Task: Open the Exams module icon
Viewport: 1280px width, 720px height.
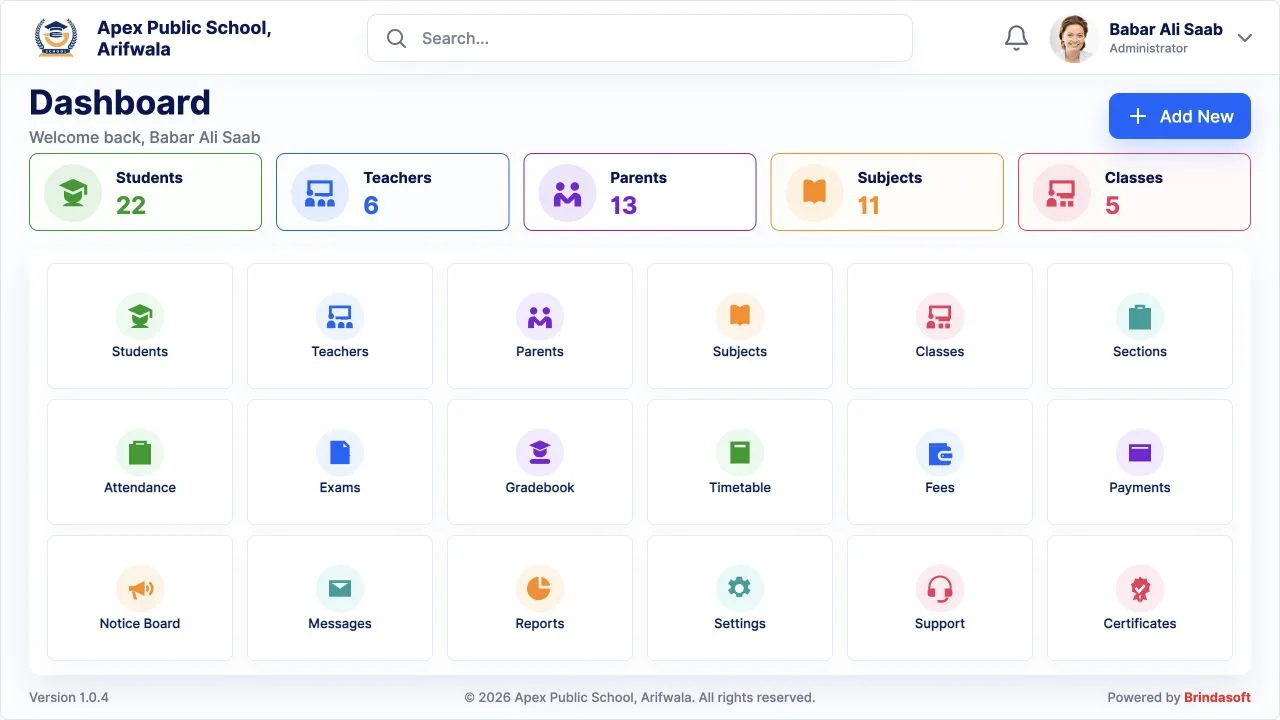Action: pyautogui.click(x=340, y=453)
